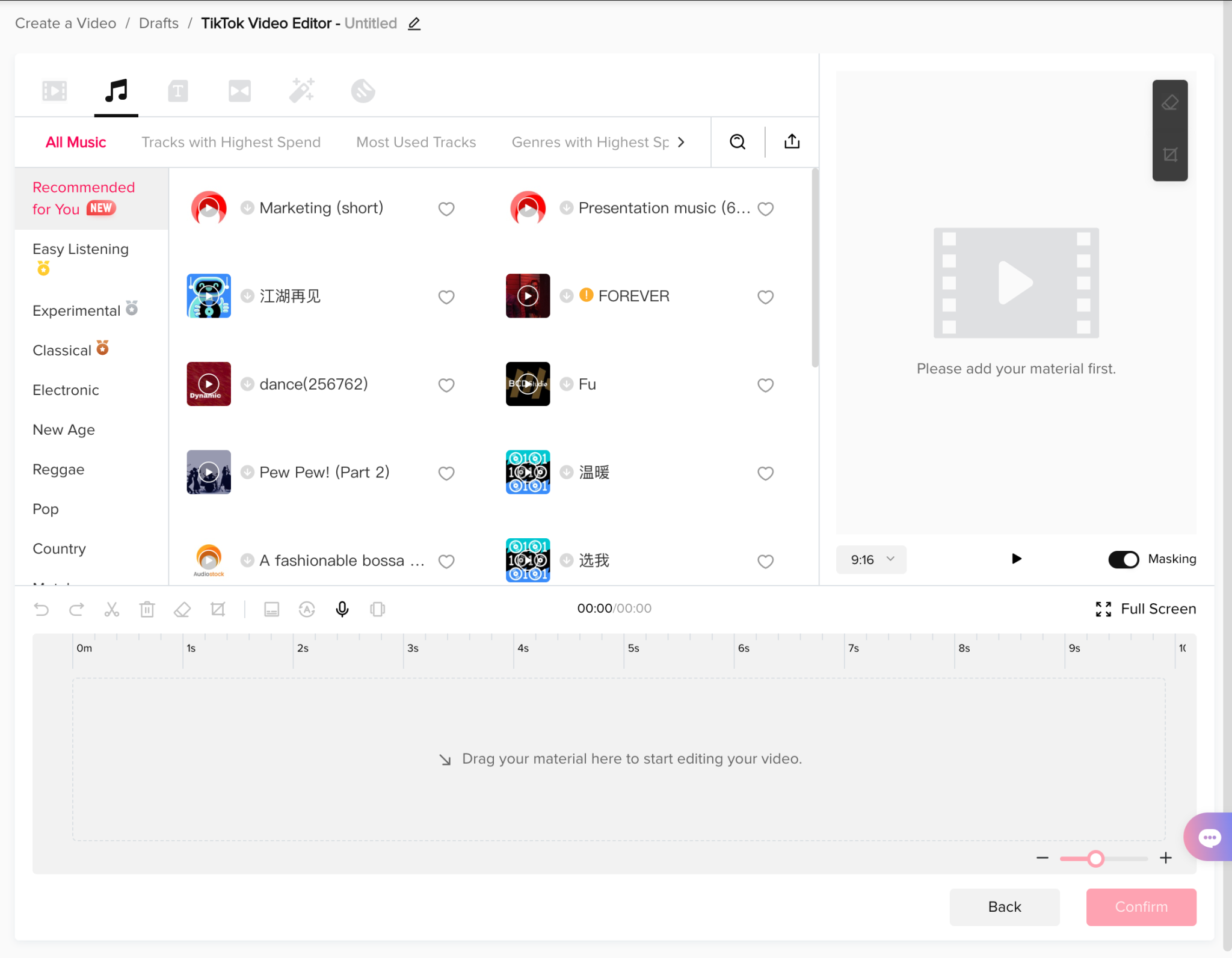This screenshot has width=1232, height=958.
Task: Click the upload music icon
Action: pos(792,141)
